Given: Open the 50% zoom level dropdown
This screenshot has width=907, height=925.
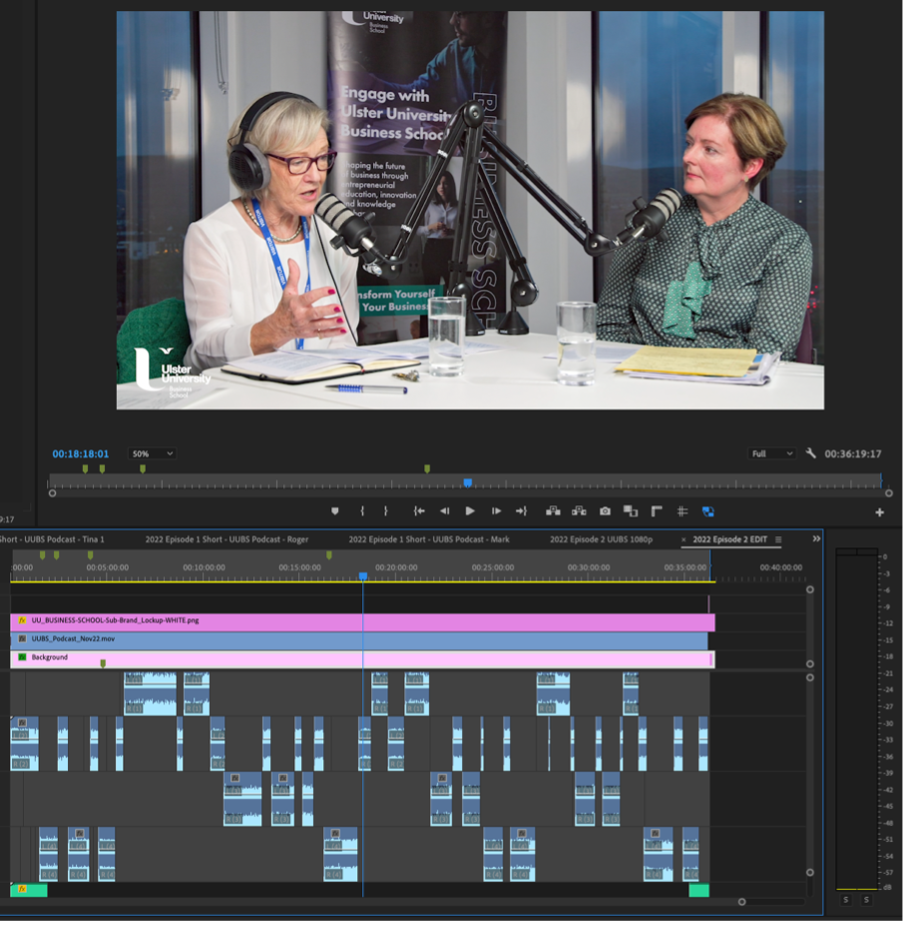Looking at the screenshot, I should click(152, 455).
